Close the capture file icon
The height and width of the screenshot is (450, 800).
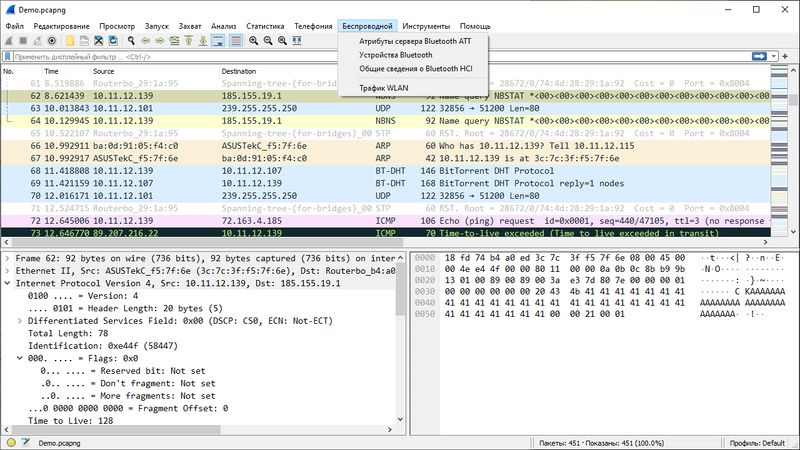(98, 41)
